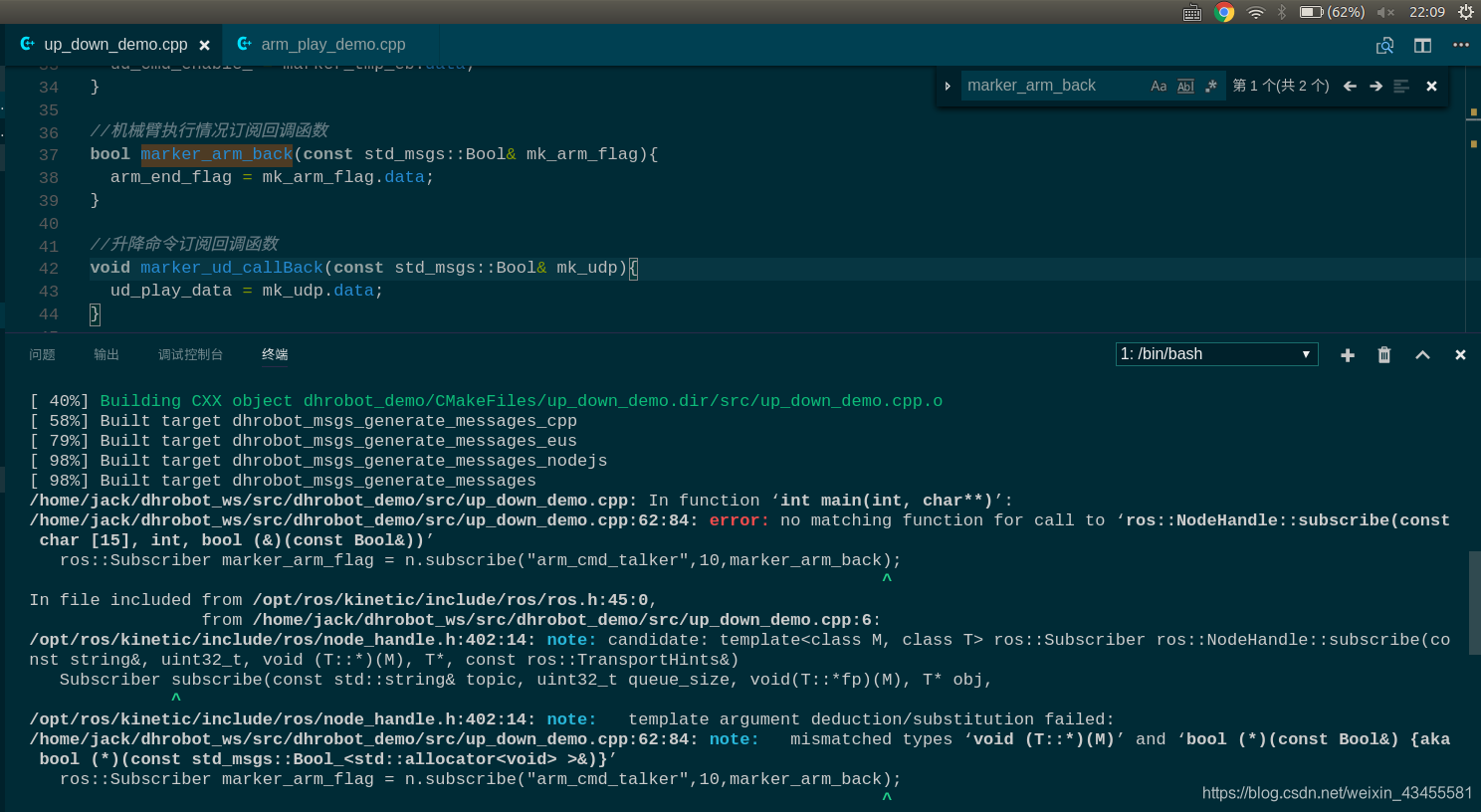The width and height of the screenshot is (1481, 812).
Task: Open the arm_play_demo.cpp tab
Action: point(333,45)
